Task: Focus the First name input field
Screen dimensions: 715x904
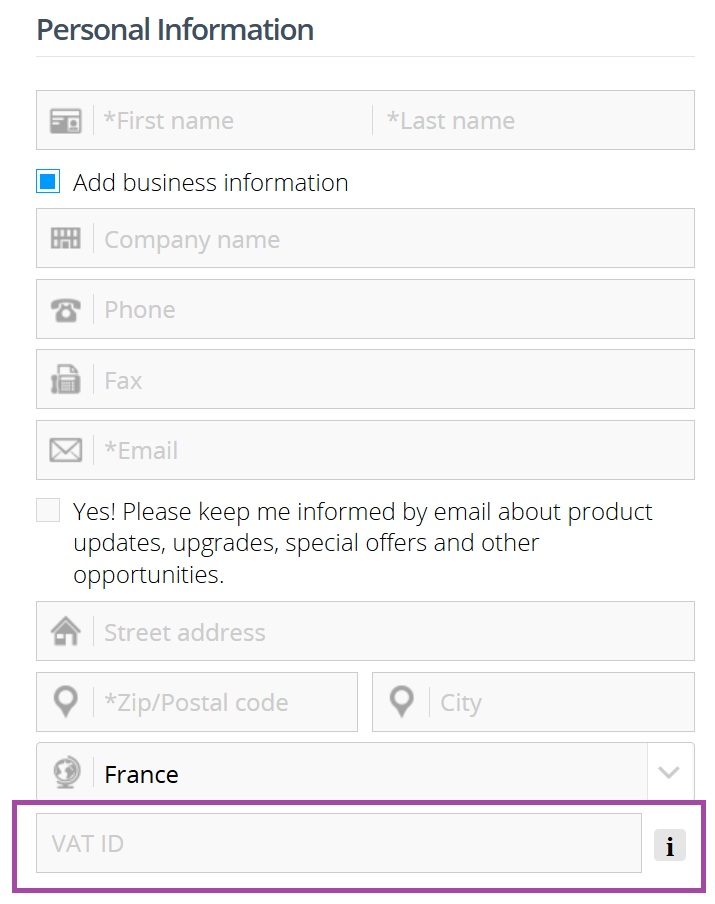Action: (x=235, y=120)
